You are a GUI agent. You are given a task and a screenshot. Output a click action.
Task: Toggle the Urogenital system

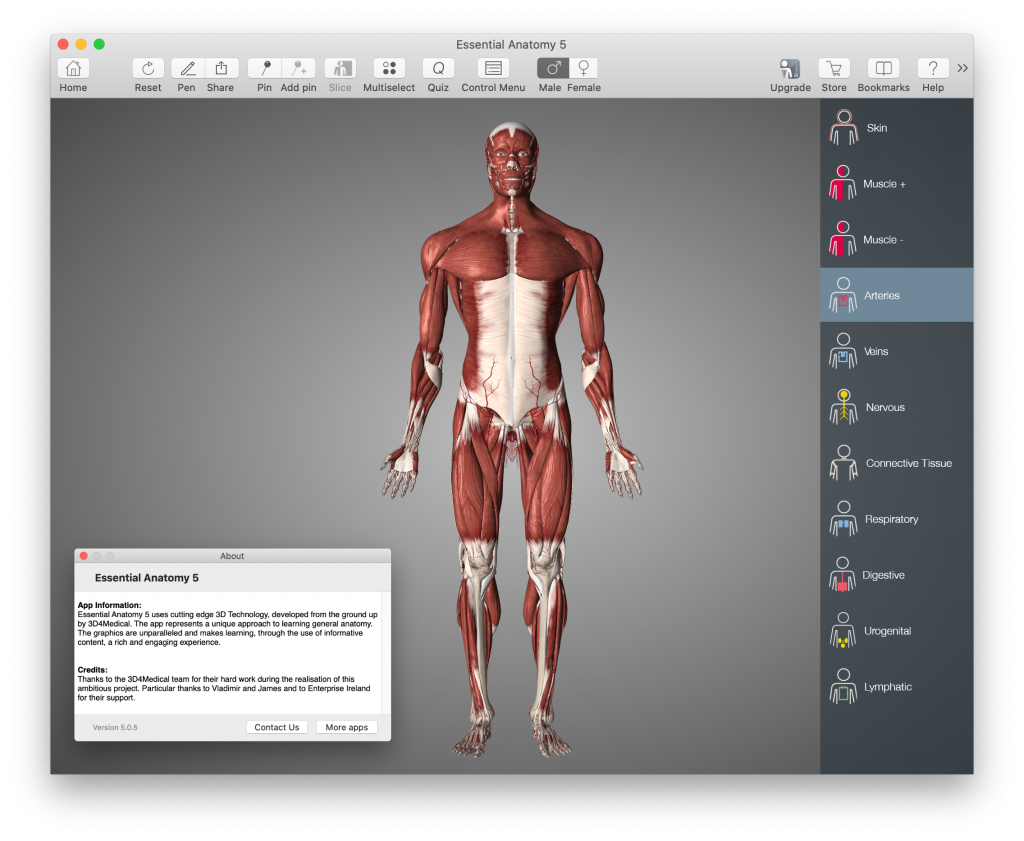[897, 631]
